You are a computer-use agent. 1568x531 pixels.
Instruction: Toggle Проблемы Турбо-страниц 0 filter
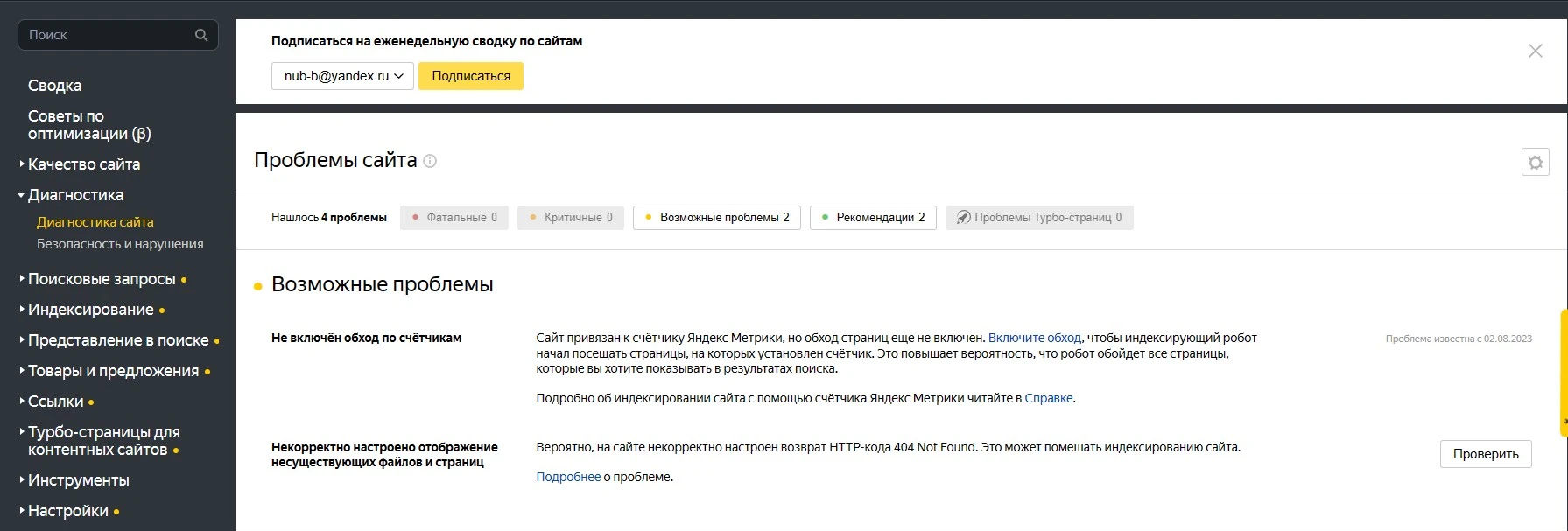(1039, 218)
